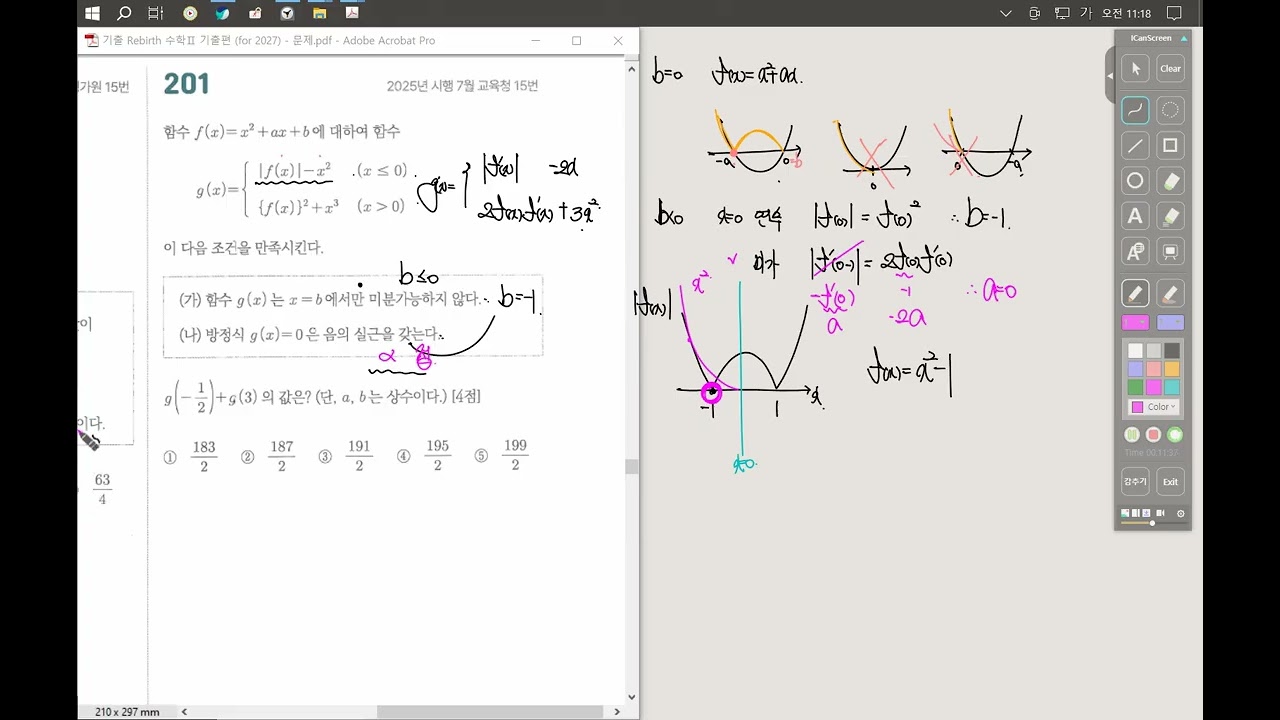
Task: Select the erase-all eraser tool beside text
Action: [1170, 216]
